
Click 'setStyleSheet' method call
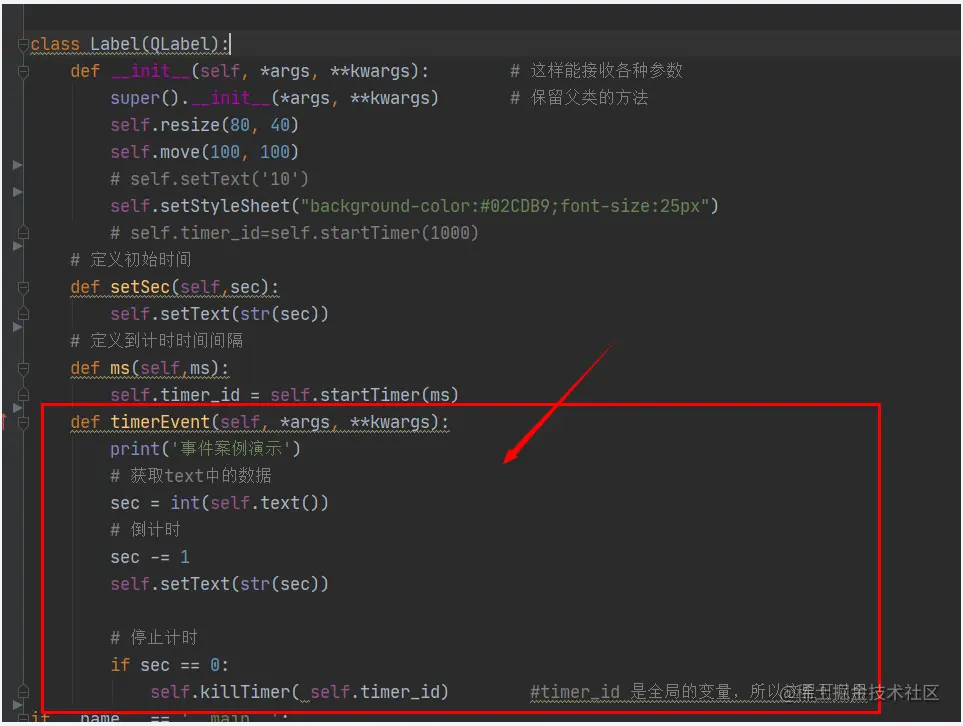click(x=225, y=206)
